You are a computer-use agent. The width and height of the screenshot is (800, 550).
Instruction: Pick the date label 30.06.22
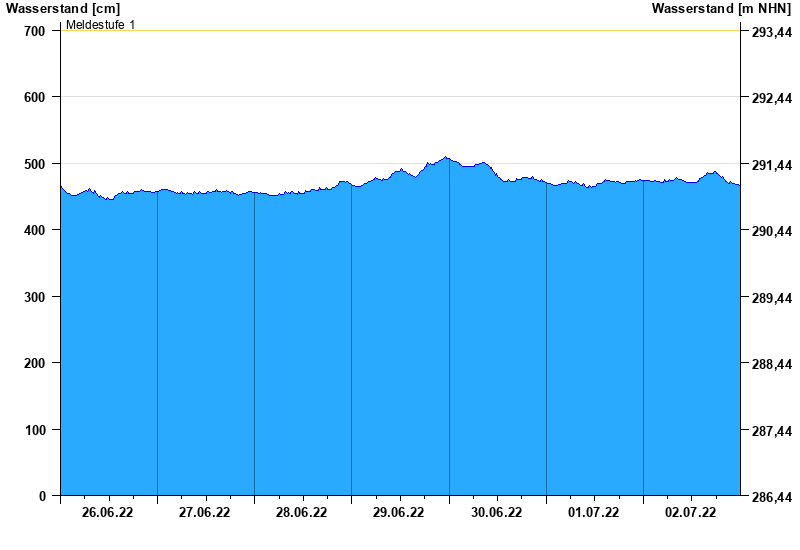pyautogui.click(x=496, y=512)
